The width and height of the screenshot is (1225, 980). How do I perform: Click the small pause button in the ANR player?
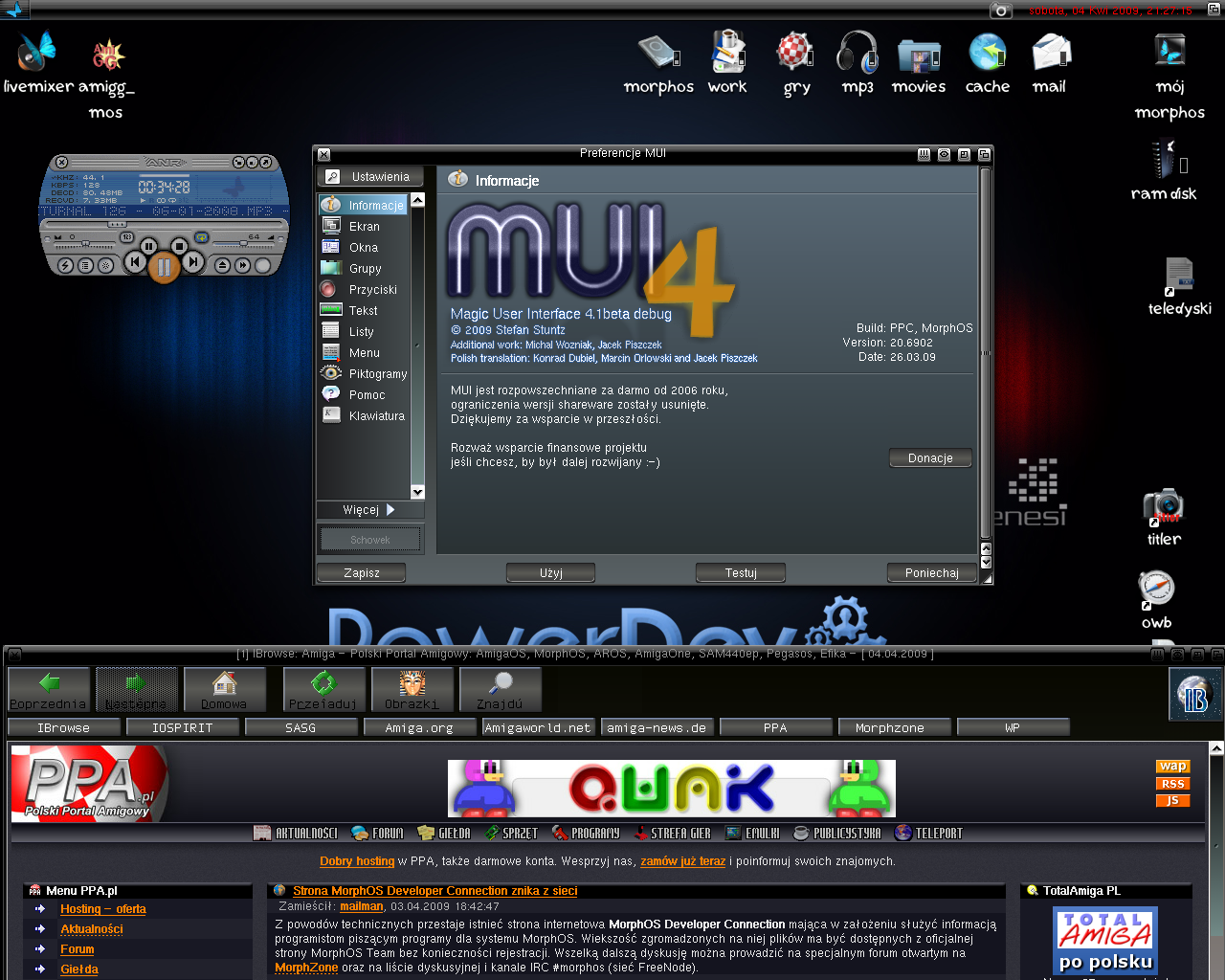pyautogui.click(x=148, y=246)
